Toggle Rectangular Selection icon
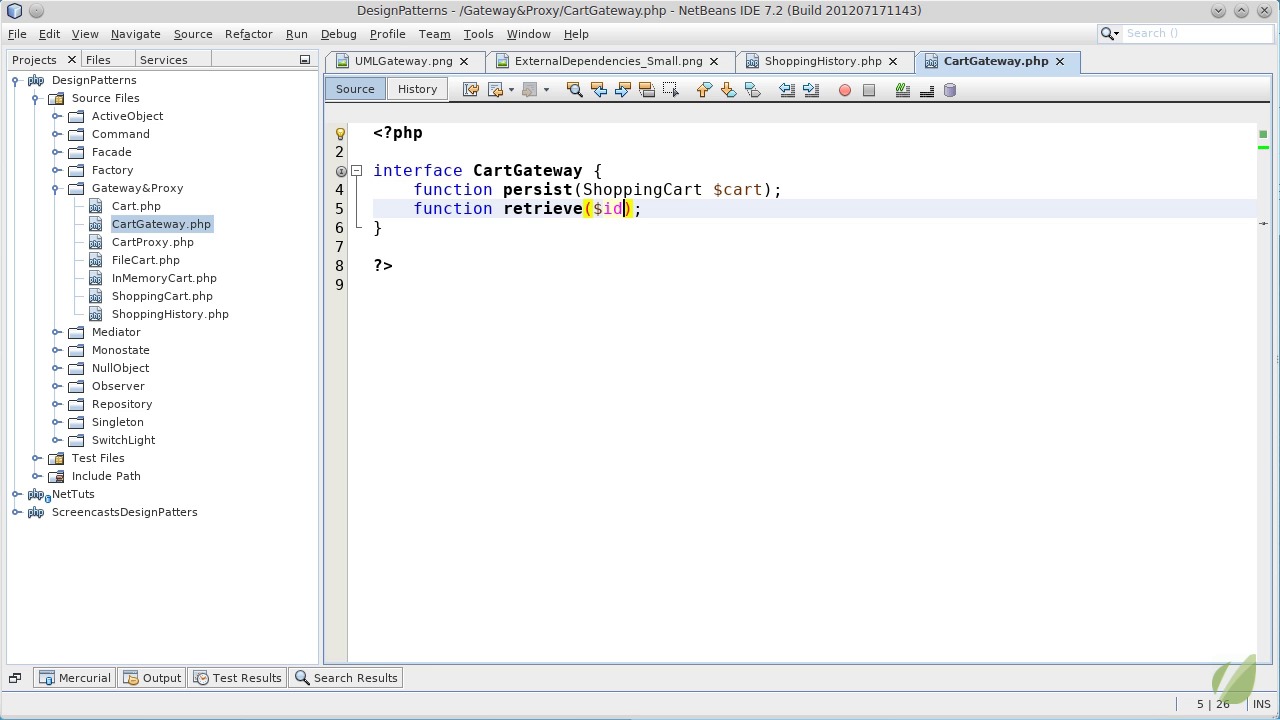This screenshot has height=720, width=1280. point(671,90)
